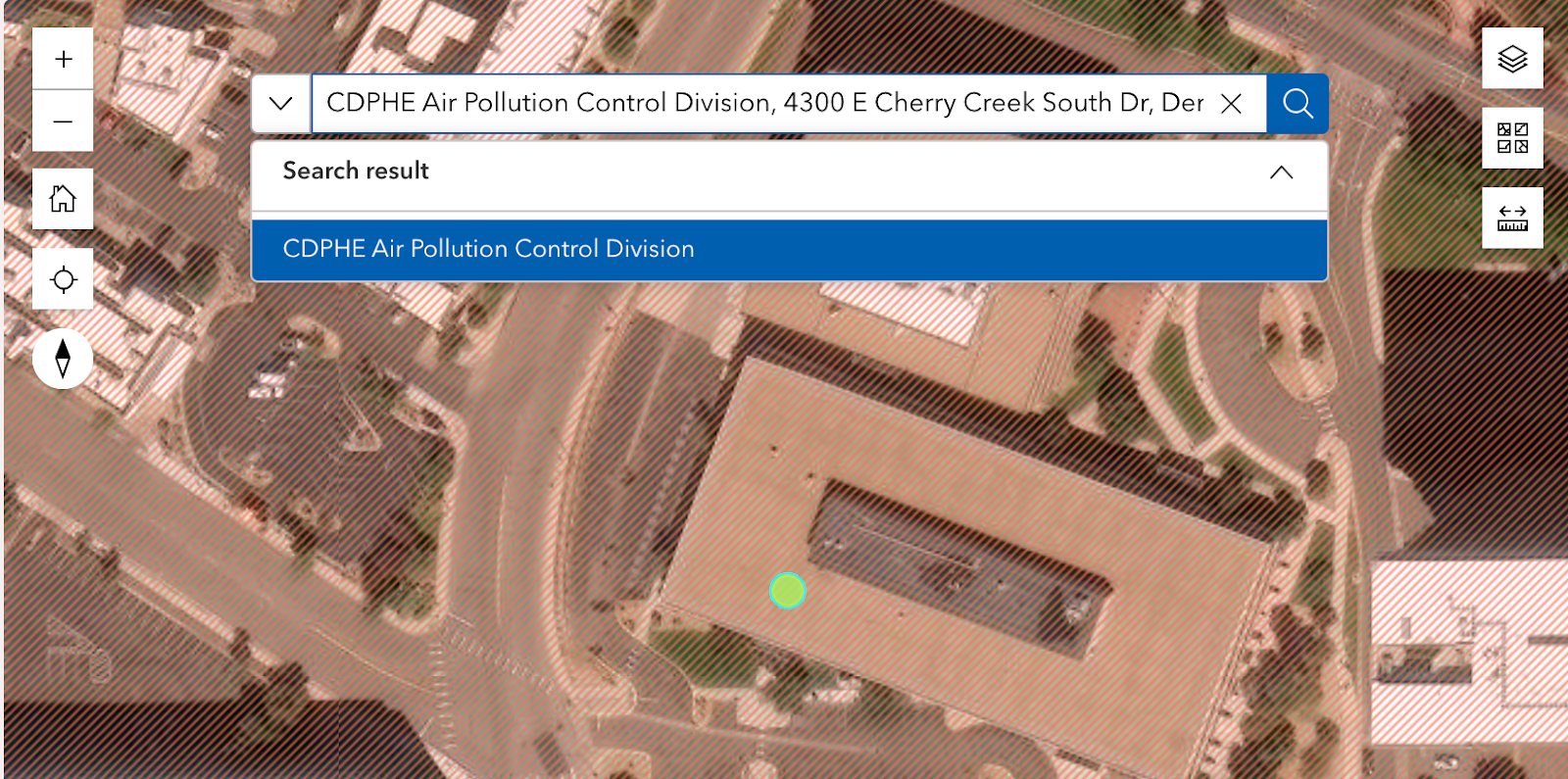Return to the default home extent

[63, 199]
